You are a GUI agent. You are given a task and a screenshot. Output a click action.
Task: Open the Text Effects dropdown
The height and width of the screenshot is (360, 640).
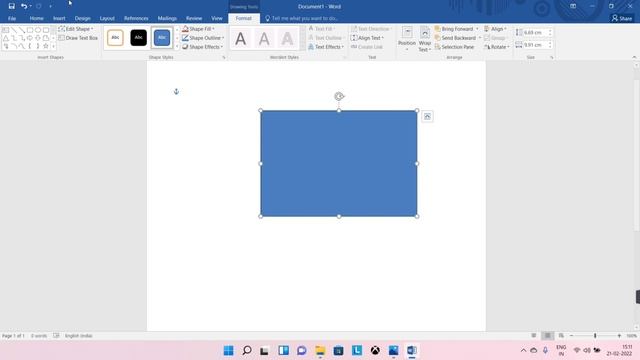click(x=326, y=47)
